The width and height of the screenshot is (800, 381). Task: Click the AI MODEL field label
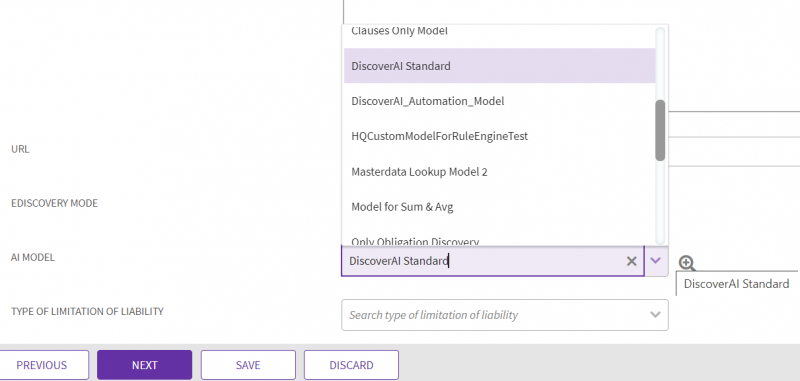click(33, 257)
